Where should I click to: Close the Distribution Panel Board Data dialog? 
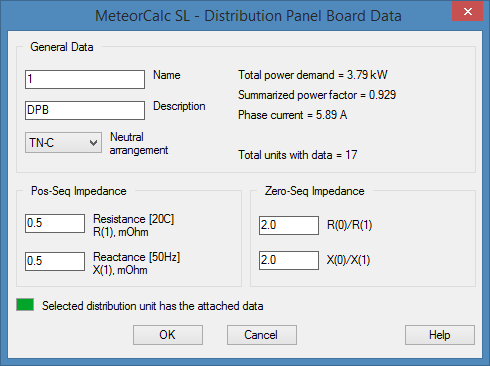(467, 12)
